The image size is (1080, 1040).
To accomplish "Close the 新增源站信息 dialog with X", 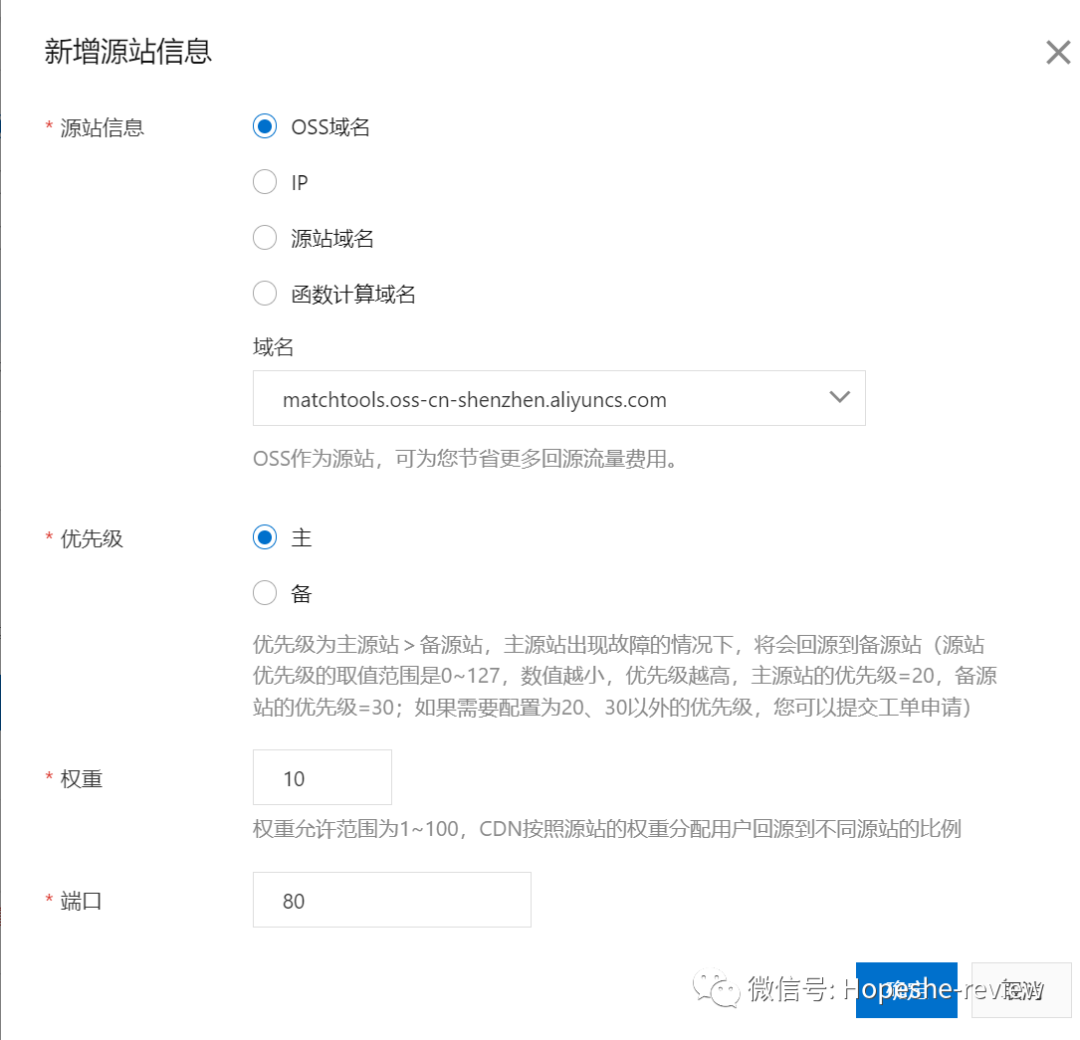I will pyautogui.click(x=1058, y=52).
